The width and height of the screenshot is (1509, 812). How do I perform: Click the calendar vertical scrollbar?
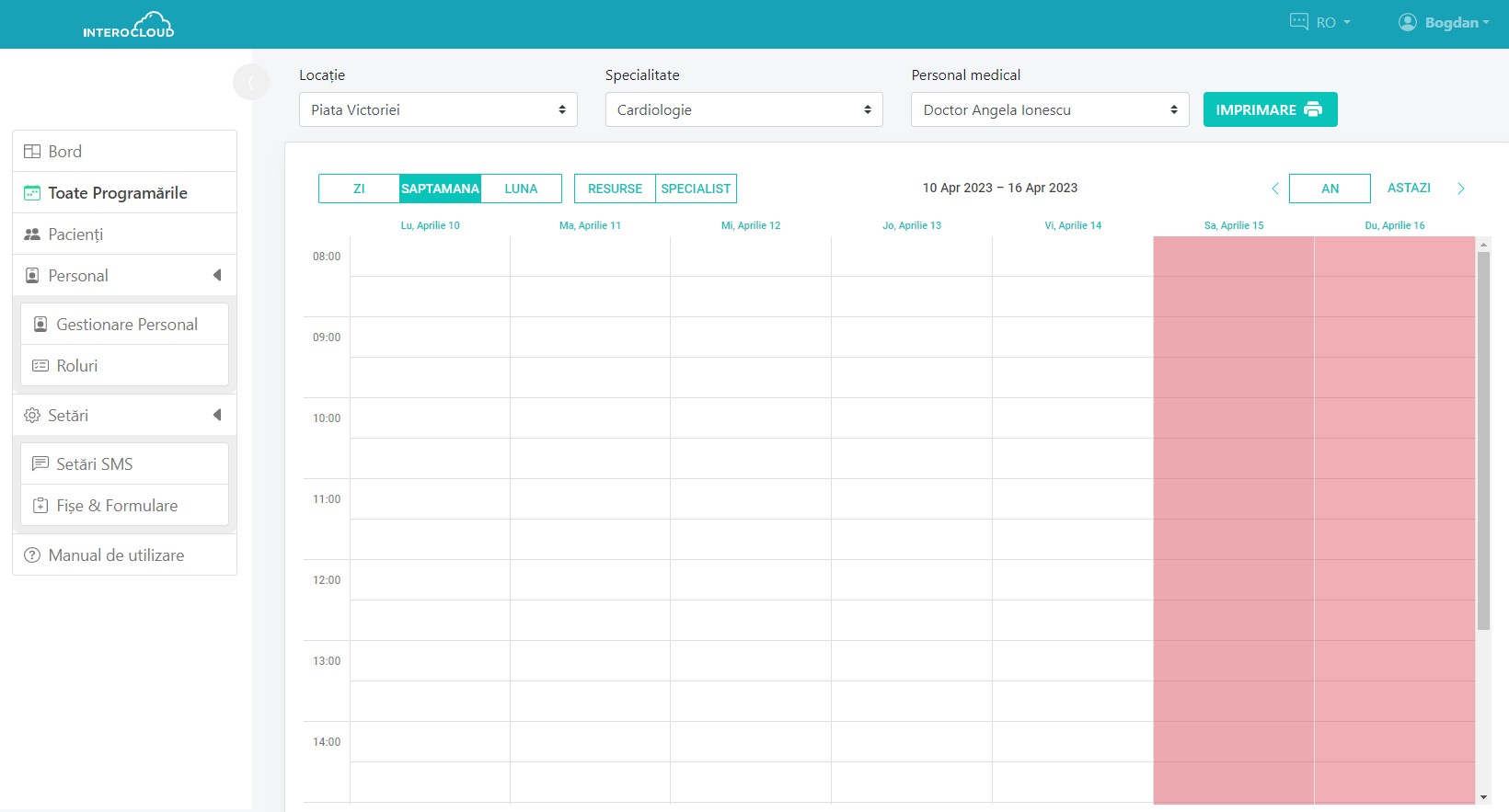tap(1483, 441)
